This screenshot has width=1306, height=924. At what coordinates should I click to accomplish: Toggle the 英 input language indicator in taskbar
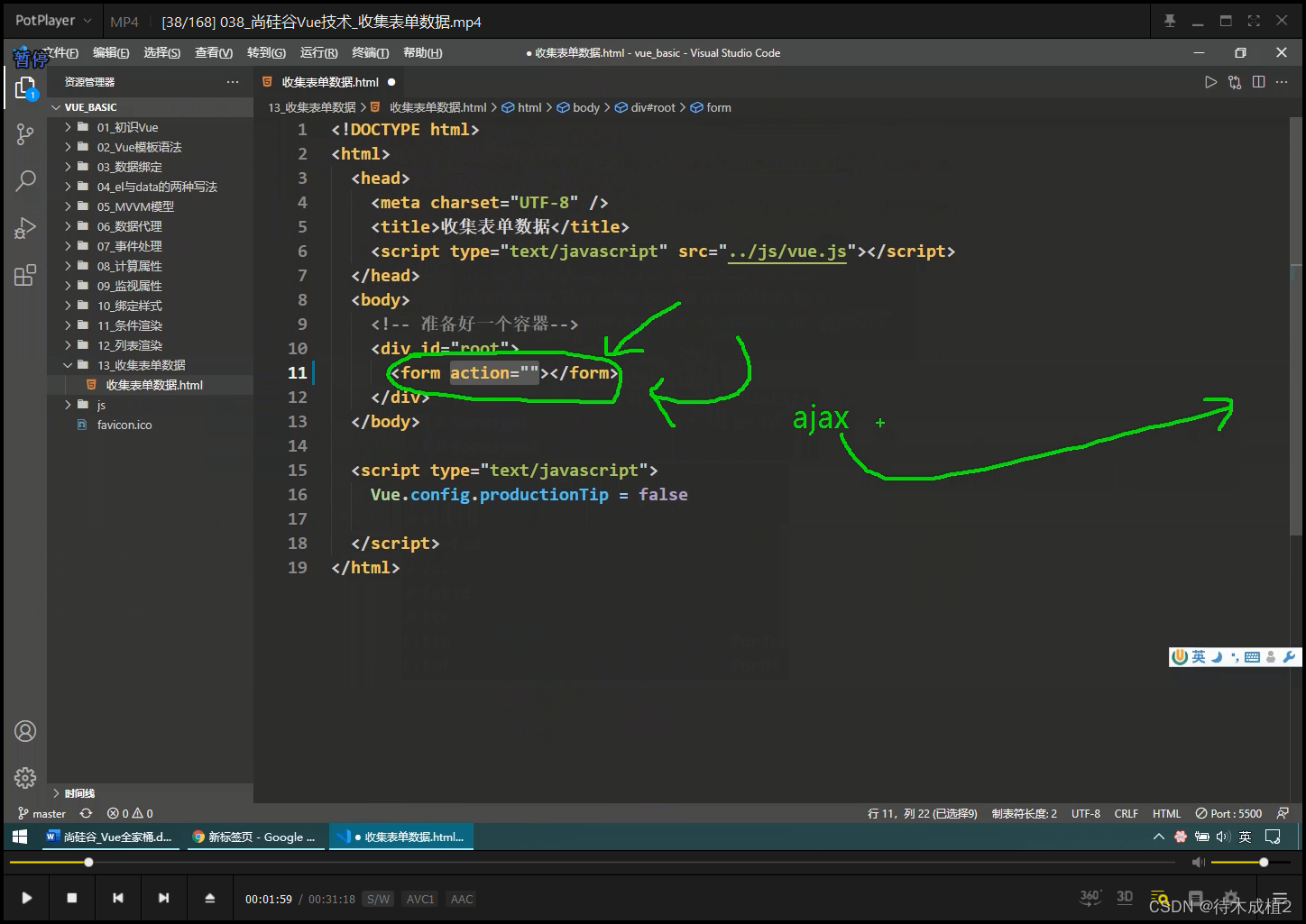[x=1245, y=837]
